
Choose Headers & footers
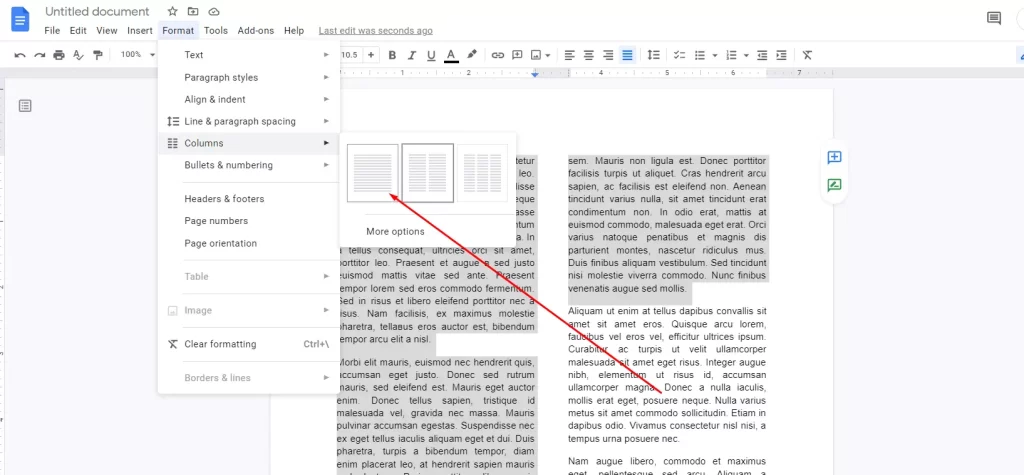coord(249,199)
